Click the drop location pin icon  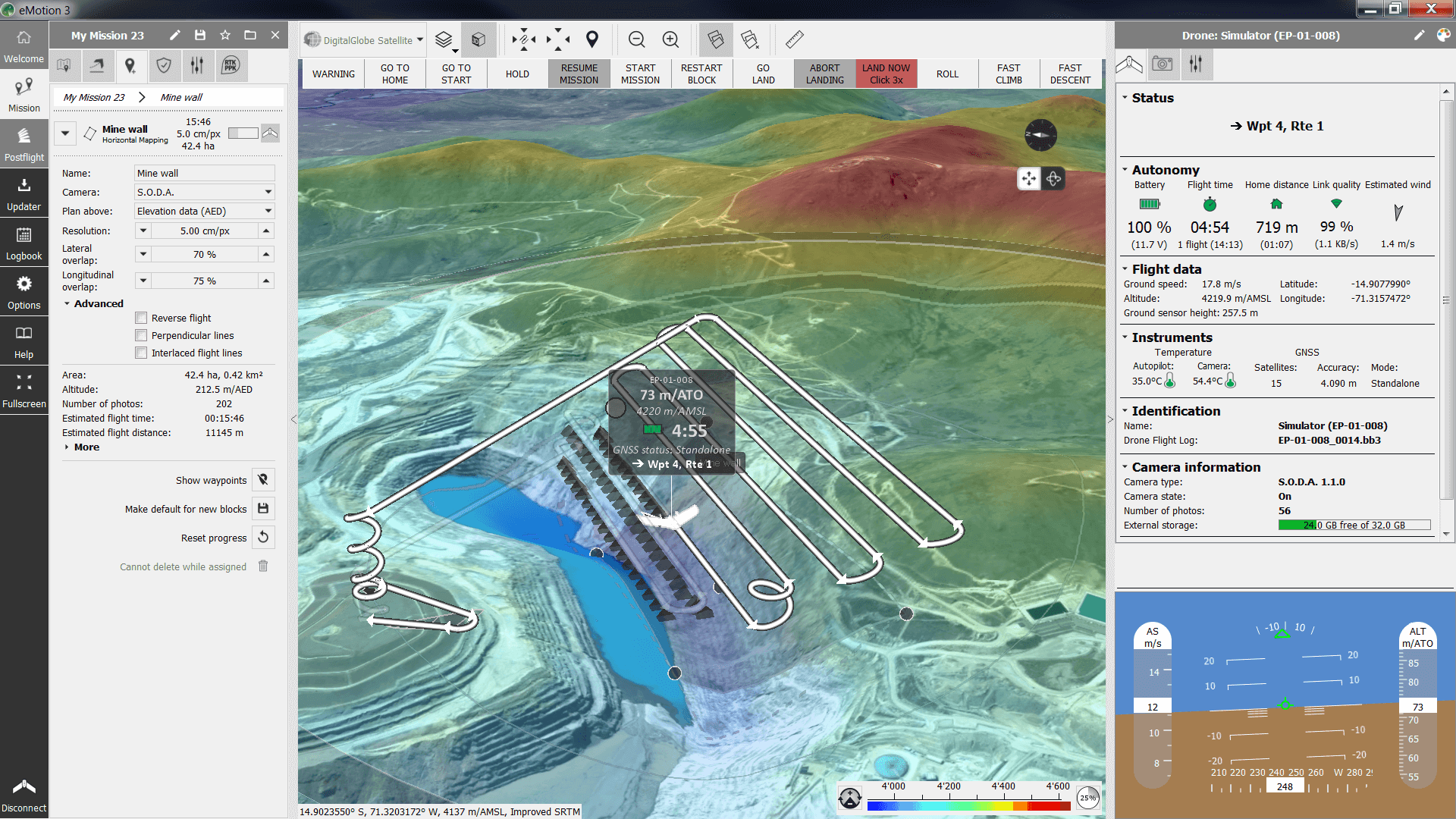(x=592, y=39)
